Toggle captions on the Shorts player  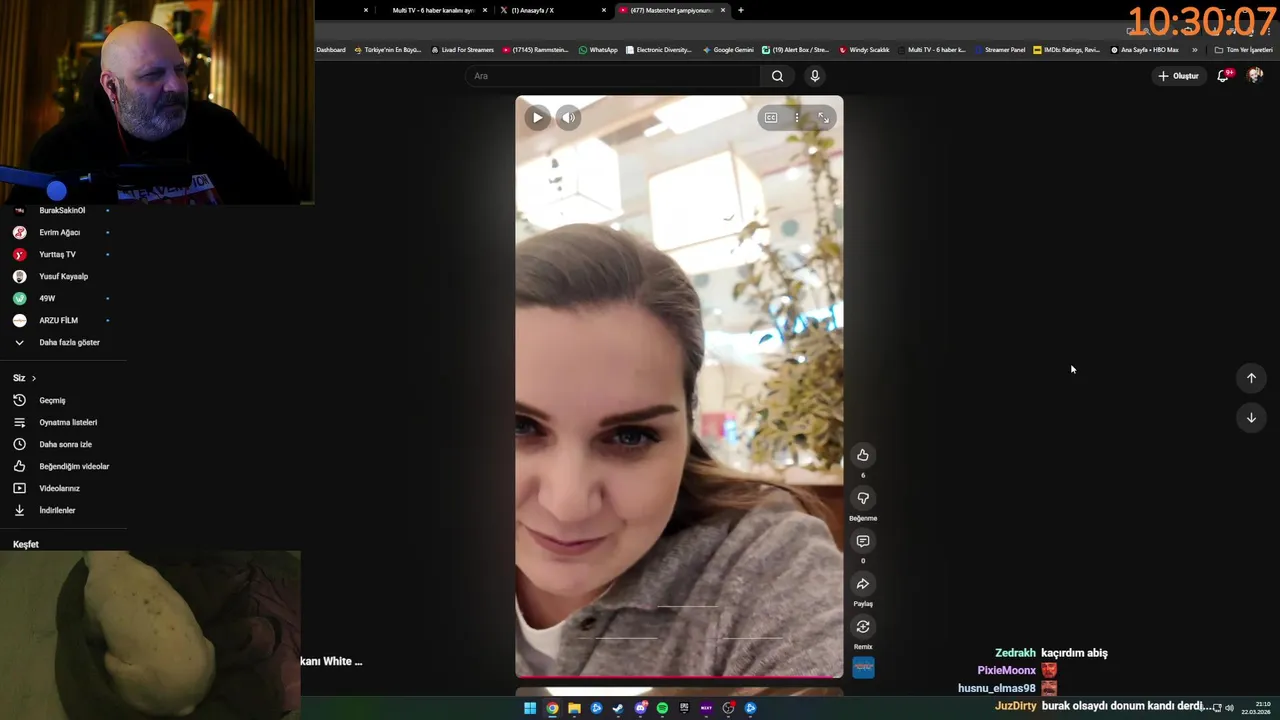click(771, 118)
